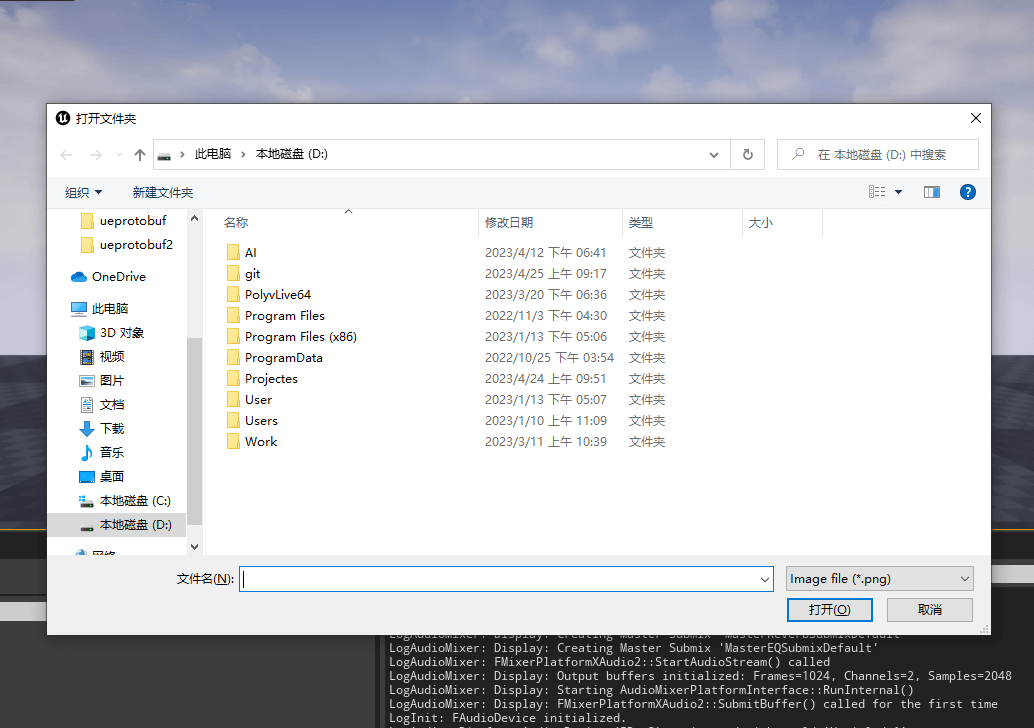This screenshot has width=1034, height=728.
Task: Click the refresh button beside address bar
Action: 747,155
